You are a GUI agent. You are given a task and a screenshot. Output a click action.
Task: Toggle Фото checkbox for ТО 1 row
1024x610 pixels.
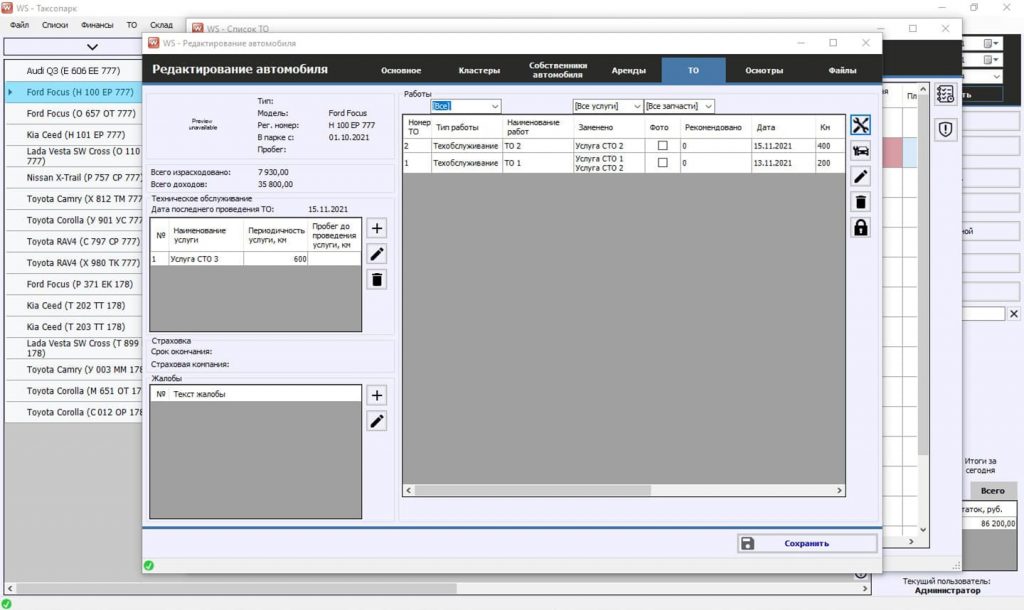[662, 163]
